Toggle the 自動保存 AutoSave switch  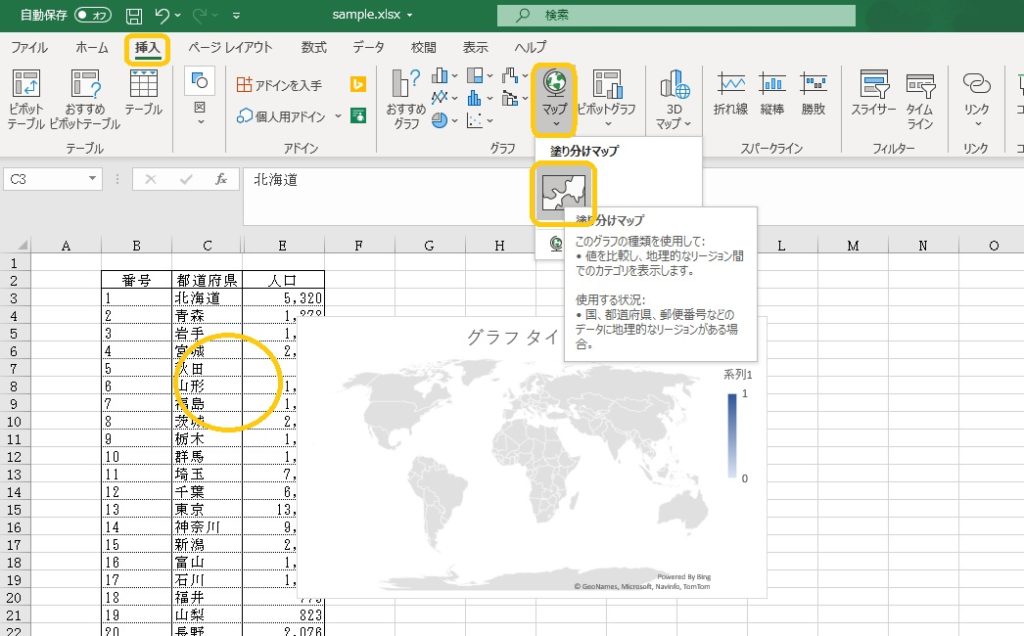(x=93, y=16)
